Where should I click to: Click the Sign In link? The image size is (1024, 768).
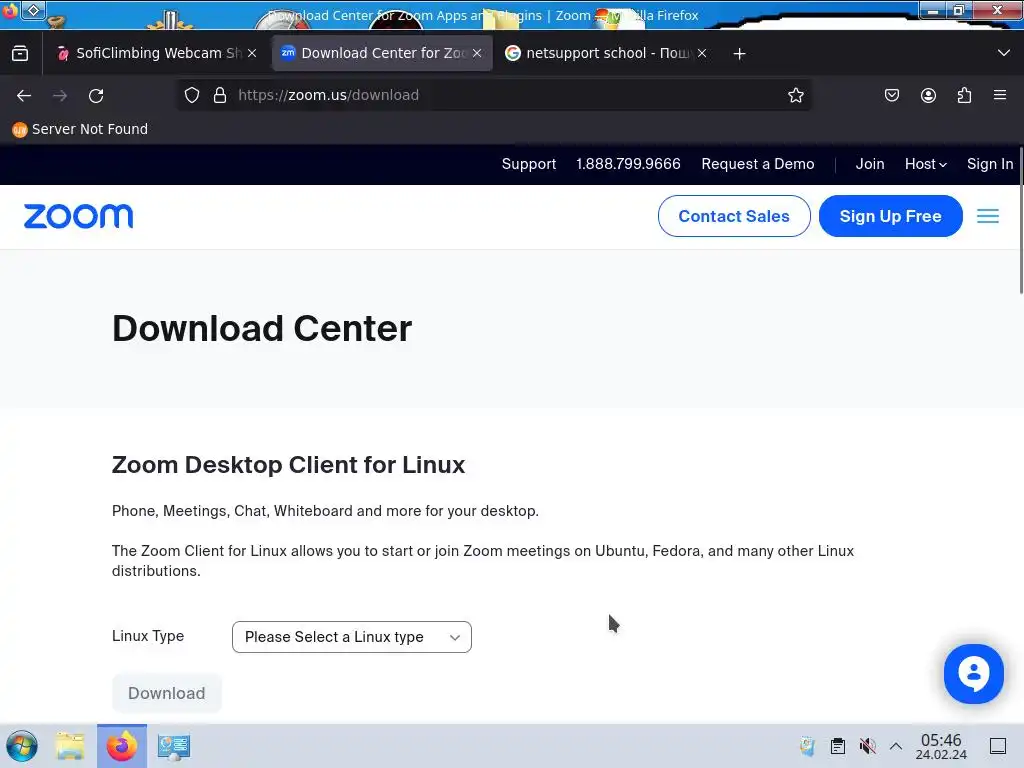pos(990,164)
